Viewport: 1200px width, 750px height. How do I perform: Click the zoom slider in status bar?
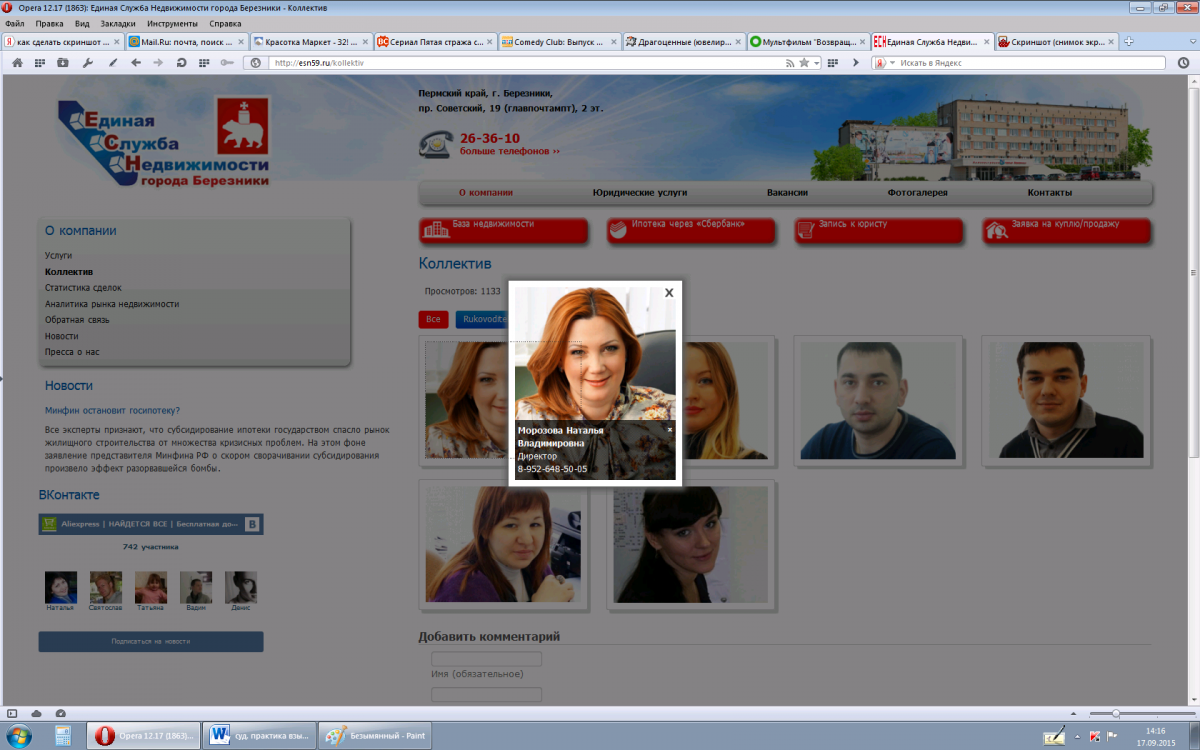(1115, 713)
